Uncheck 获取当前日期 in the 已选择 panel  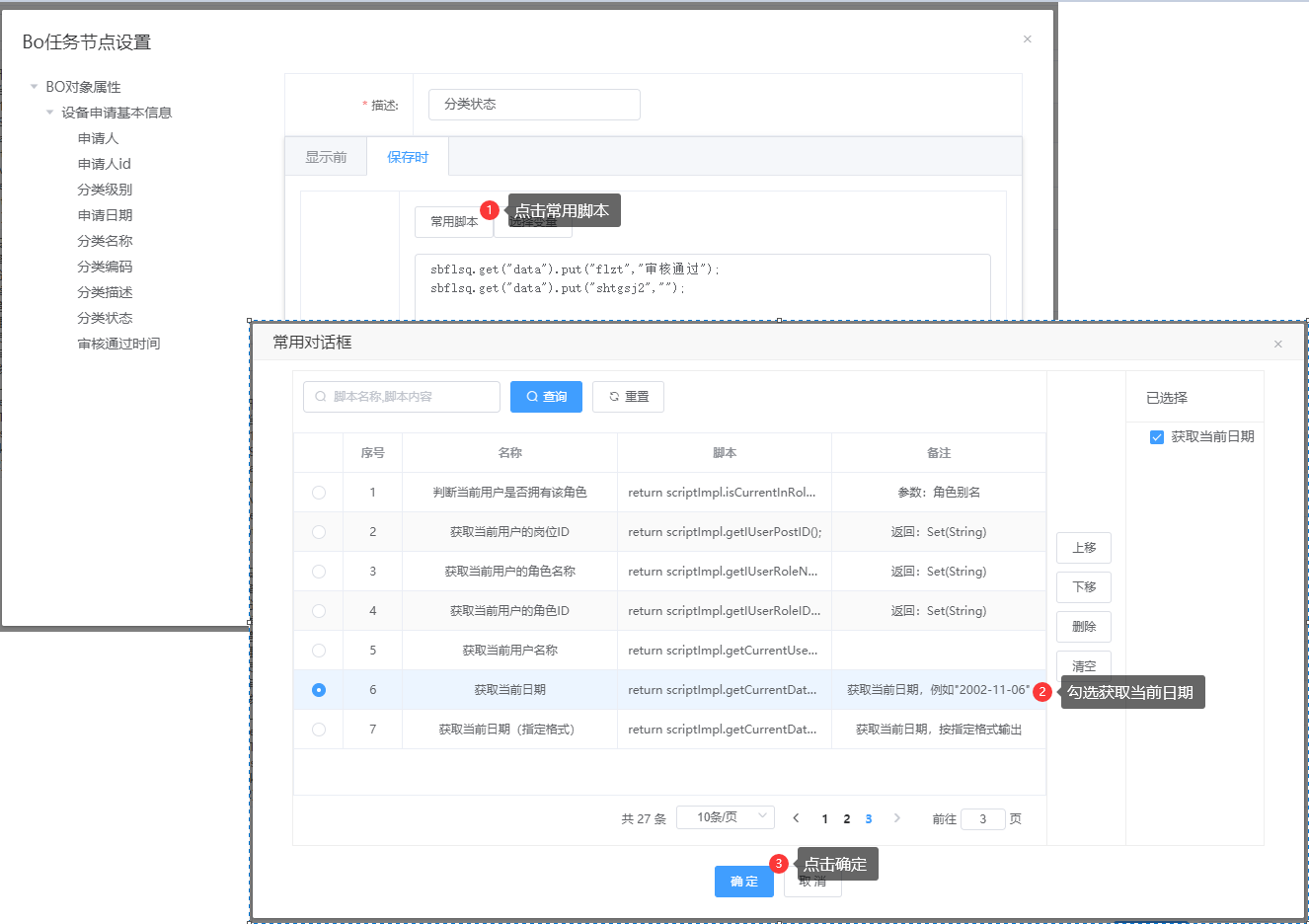click(1157, 437)
